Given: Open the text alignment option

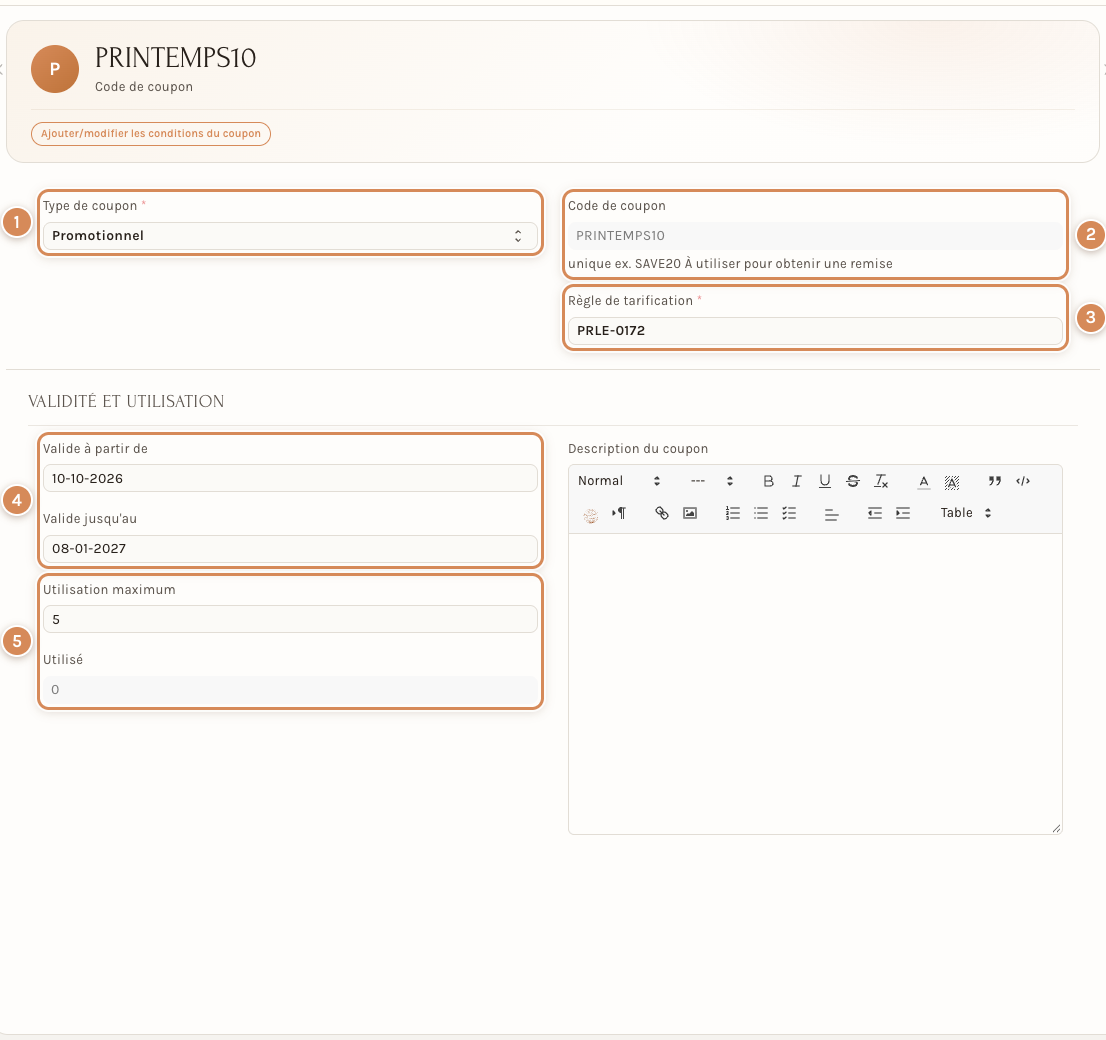Looking at the screenshot, I should click(x=832, y=514).
